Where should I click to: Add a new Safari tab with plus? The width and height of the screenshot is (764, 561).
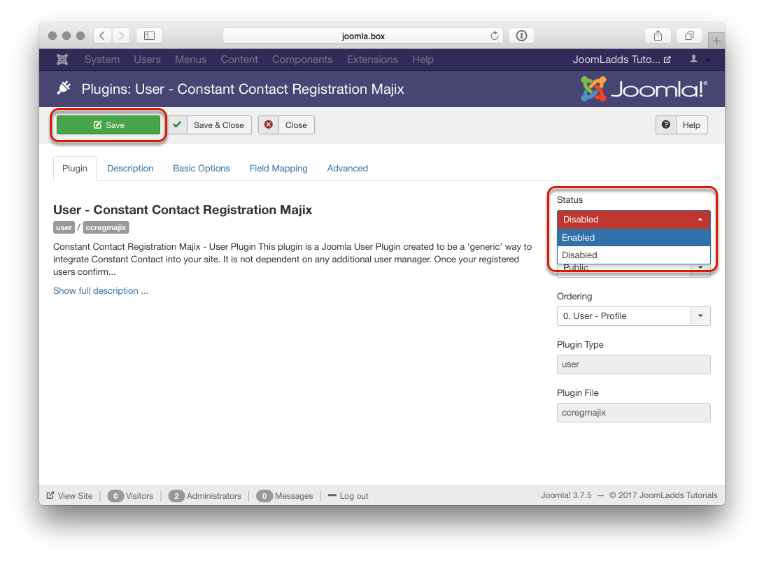pos(716,41)
